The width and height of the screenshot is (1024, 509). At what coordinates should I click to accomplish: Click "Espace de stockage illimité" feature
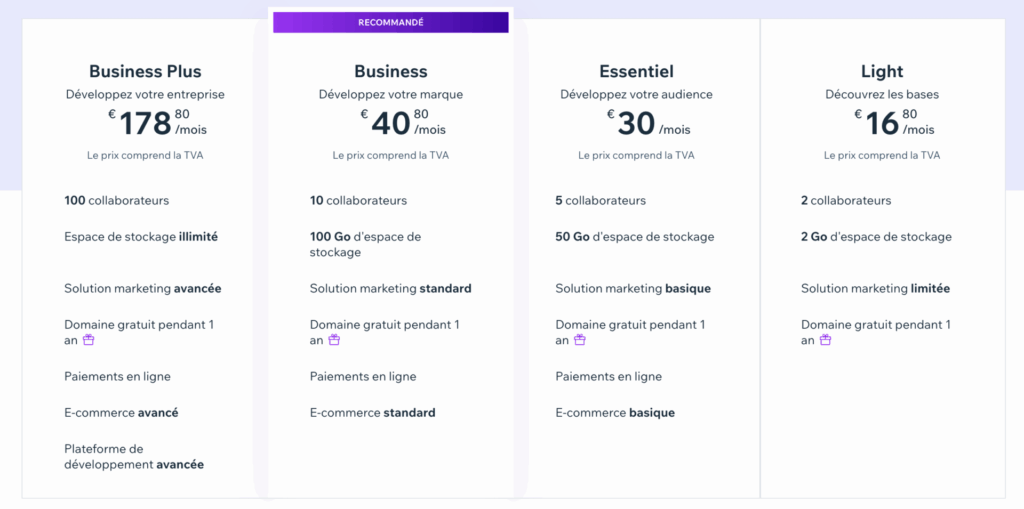(x=141, y=237)
